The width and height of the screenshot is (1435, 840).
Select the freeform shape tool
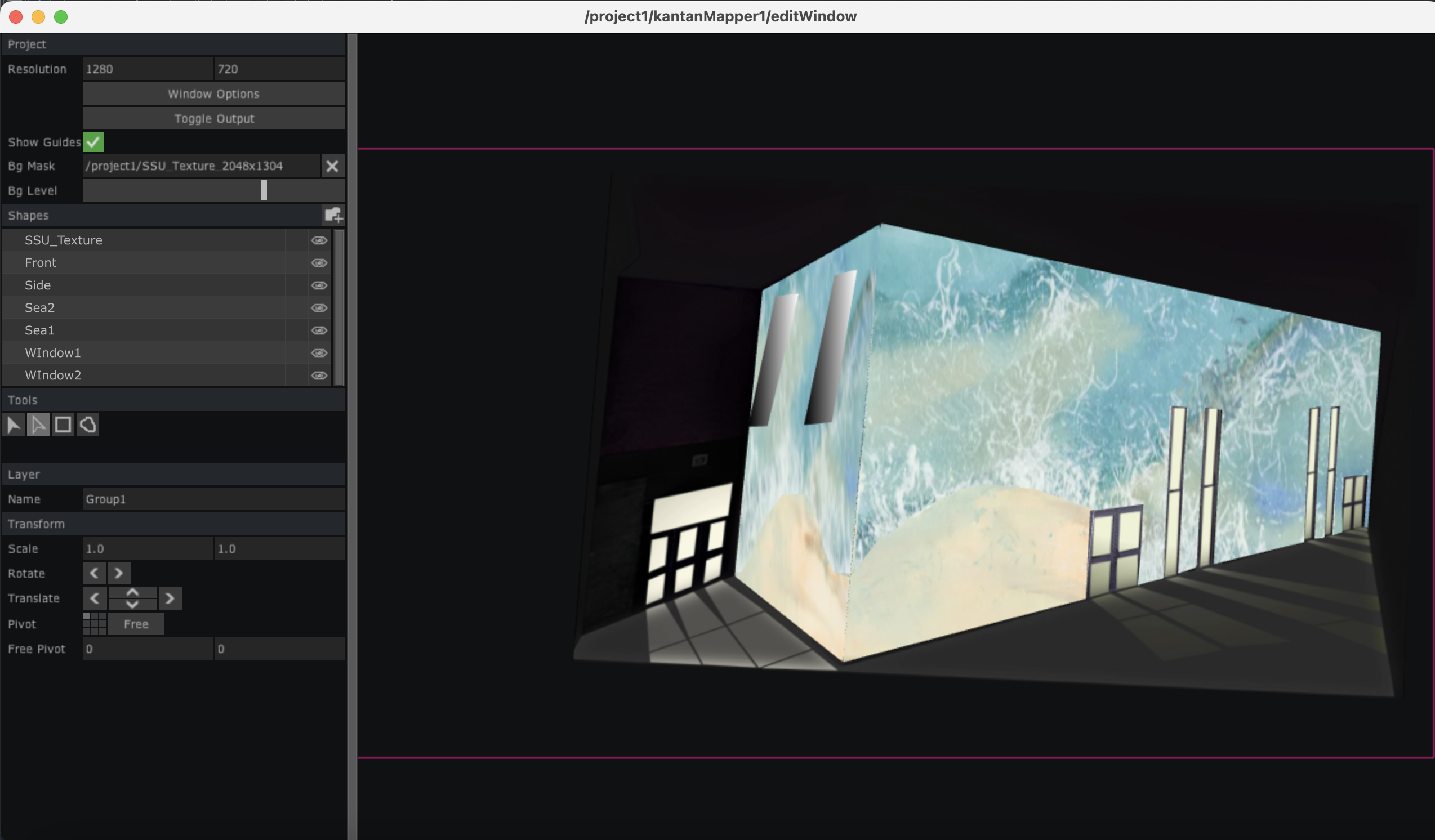(x=87, y=424)
